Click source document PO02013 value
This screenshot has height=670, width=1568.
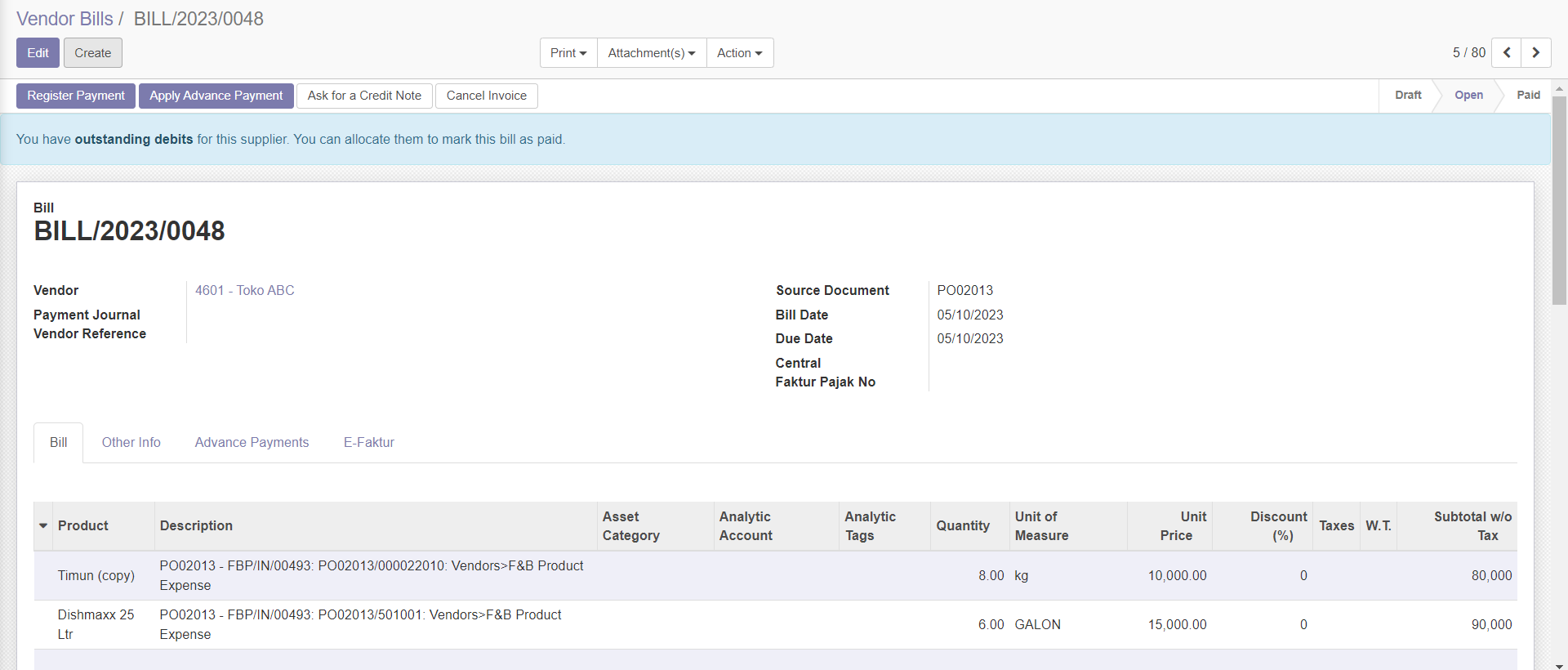pyautogui.click(x=964, y=290)
